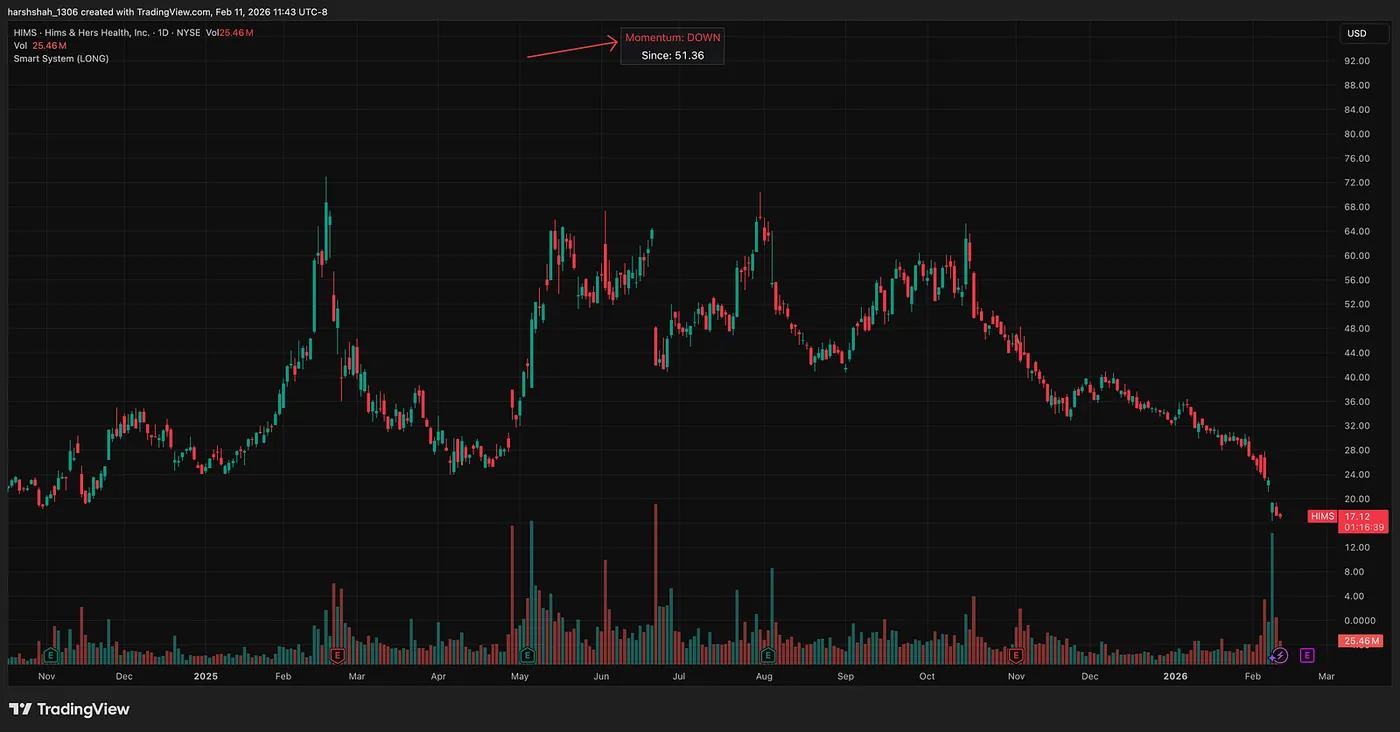
Task: Click the 72.00 price axis label
Action: point(1357,183)
